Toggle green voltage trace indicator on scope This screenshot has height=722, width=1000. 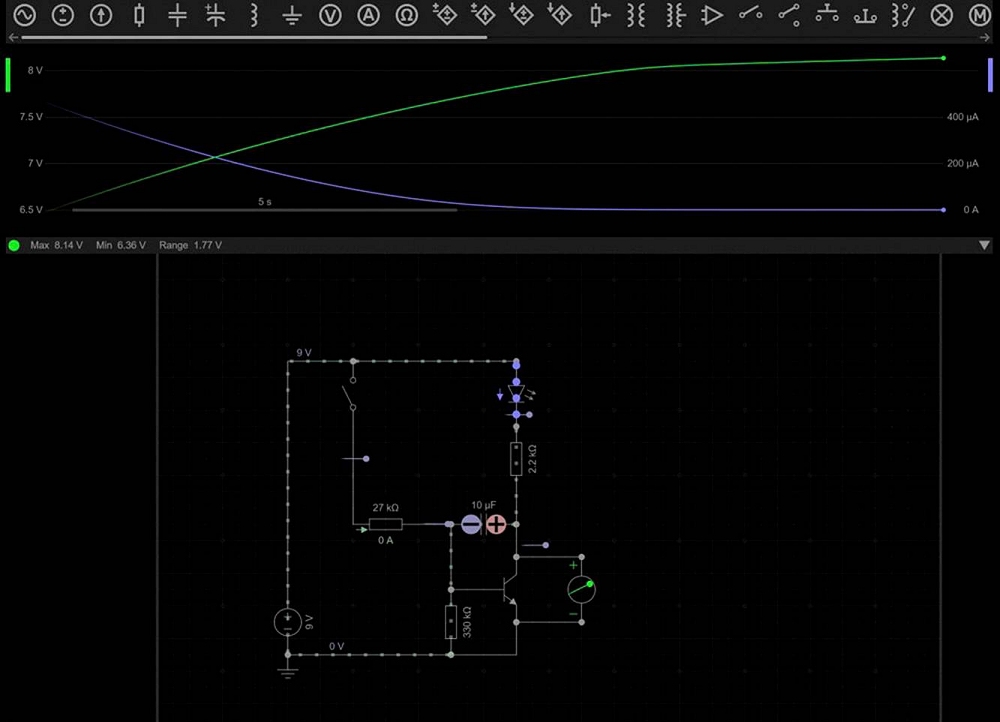coord(8,75)
